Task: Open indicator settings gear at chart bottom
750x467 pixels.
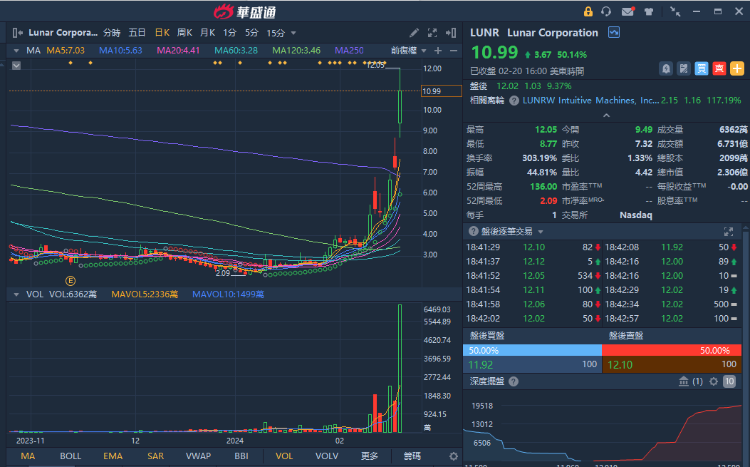Action: [453, 456]
